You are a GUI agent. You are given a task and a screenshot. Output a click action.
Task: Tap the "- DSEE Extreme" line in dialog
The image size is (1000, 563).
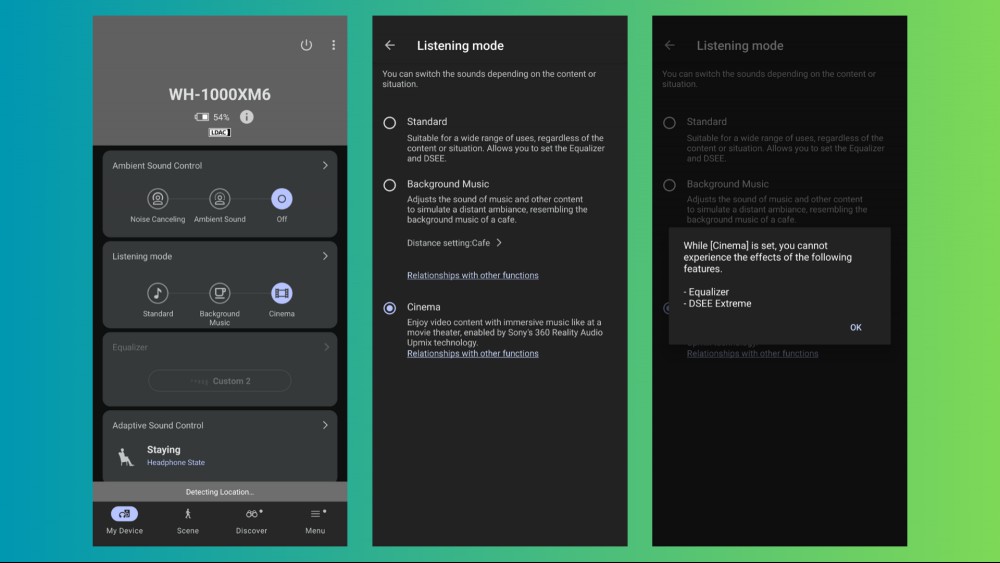pos(717,303)
